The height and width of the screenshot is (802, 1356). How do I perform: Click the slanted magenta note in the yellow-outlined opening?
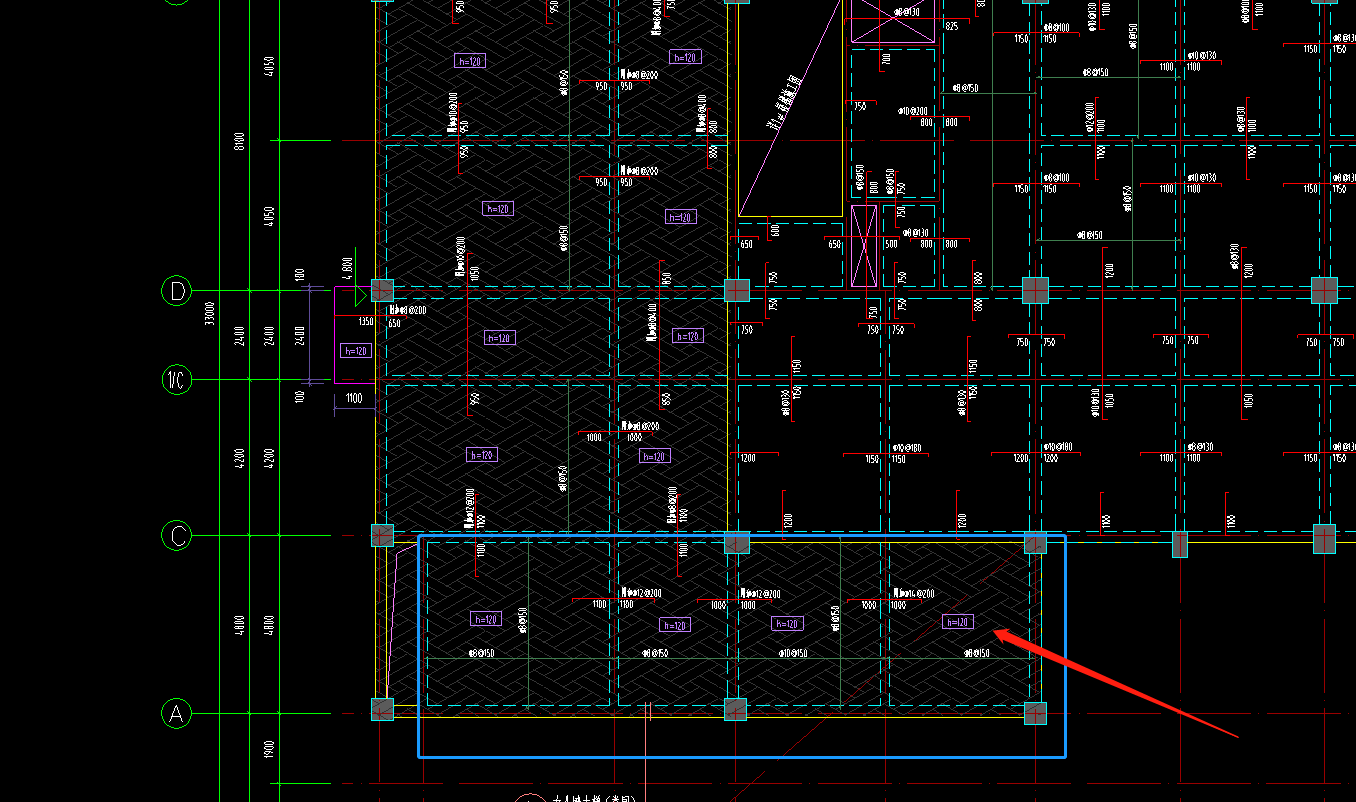click(x=787, y=104)
